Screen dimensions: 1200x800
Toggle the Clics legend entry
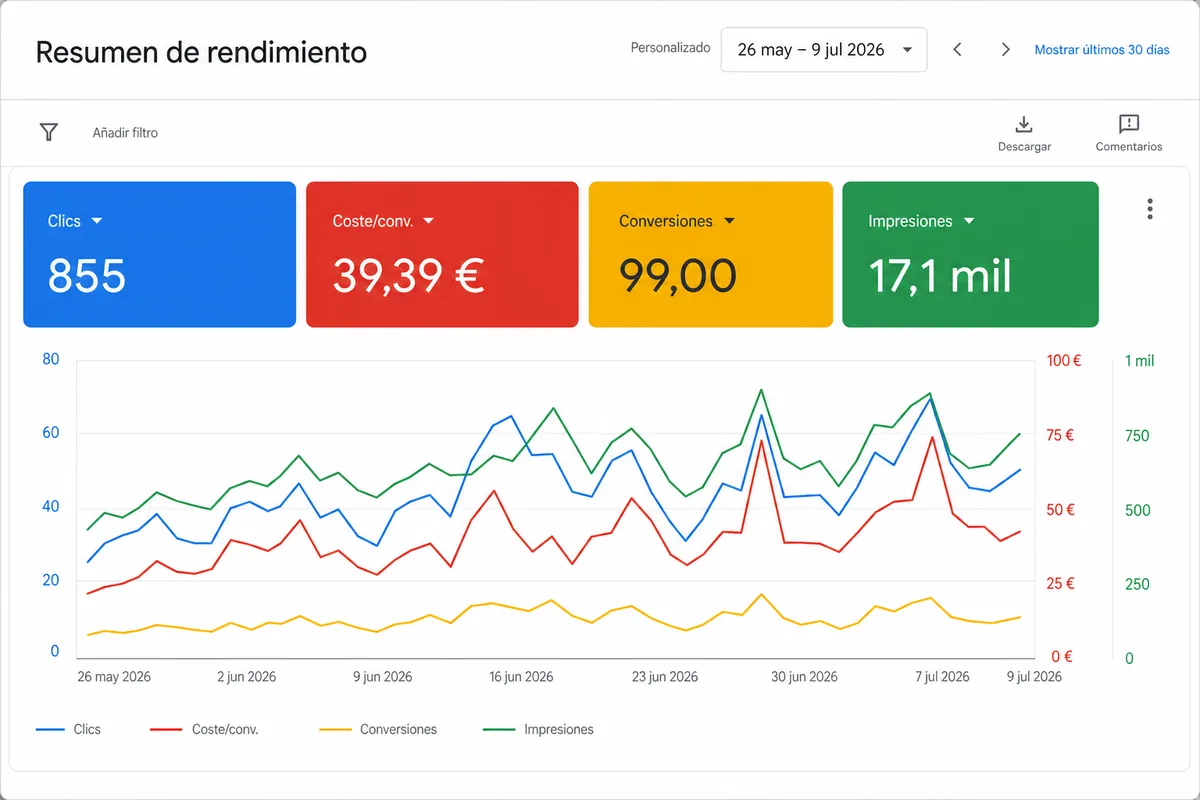pyautogui.click(x=68, y=730)
